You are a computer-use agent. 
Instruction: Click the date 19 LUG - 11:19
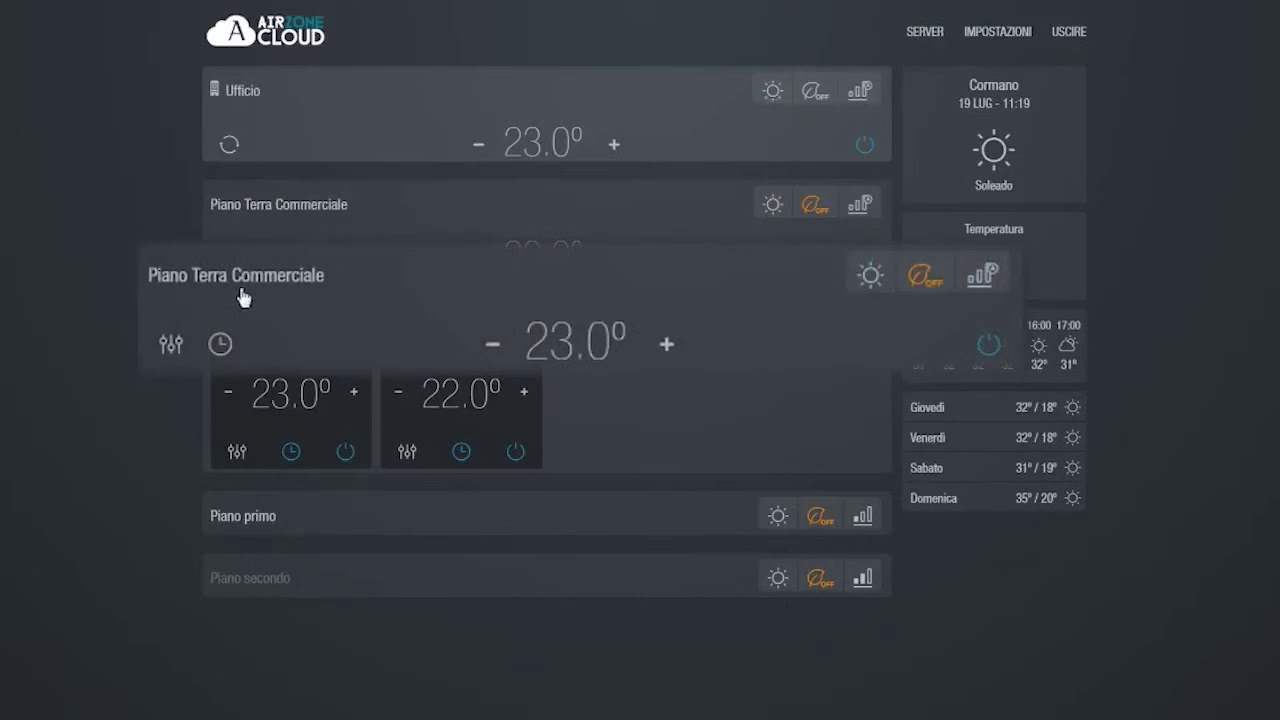(994, 104)
